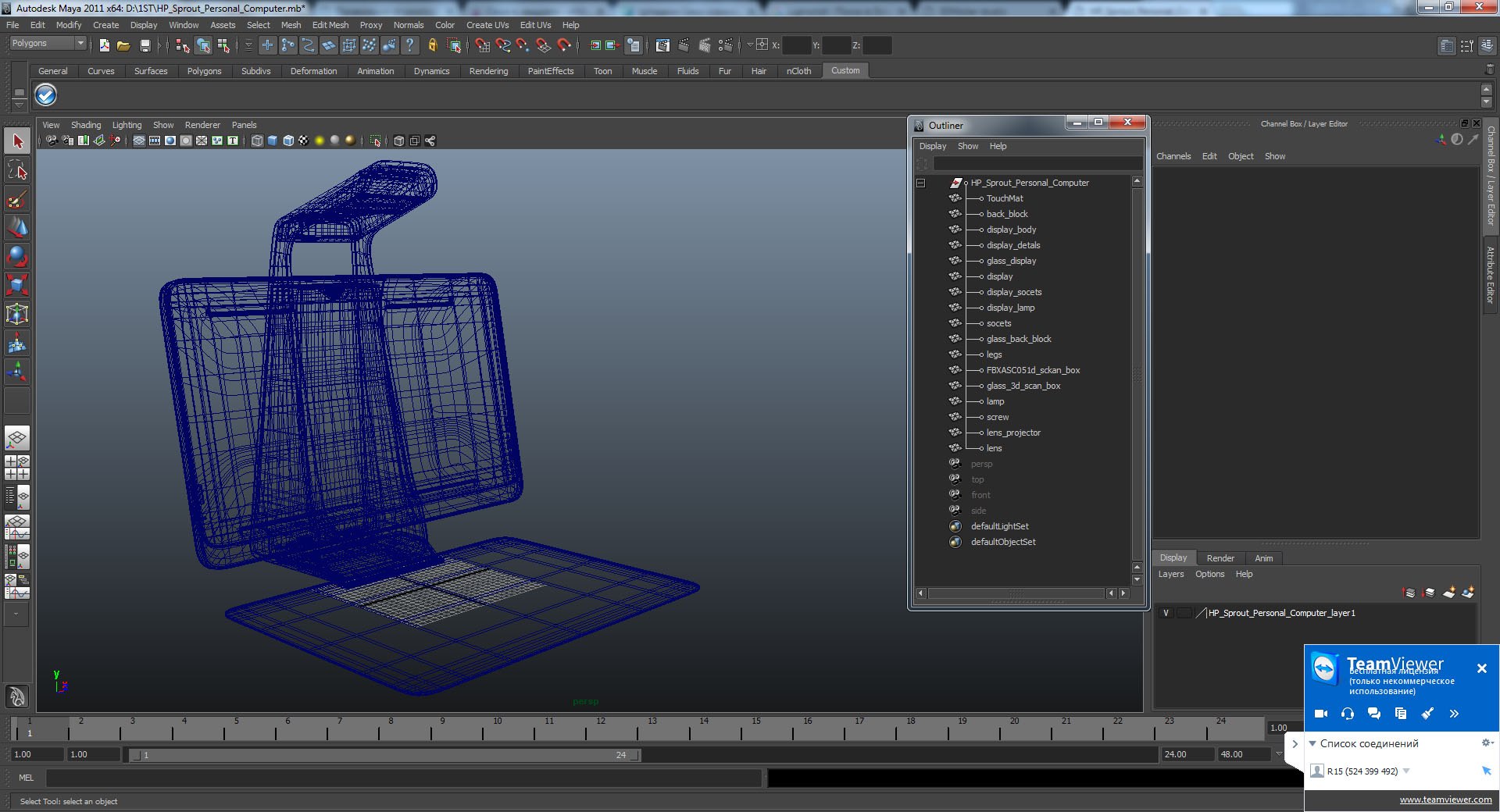This screenshot has width=1500, height=812.
Task: Switch to the Rendering shelf tab
Action: tap(488, 71)
